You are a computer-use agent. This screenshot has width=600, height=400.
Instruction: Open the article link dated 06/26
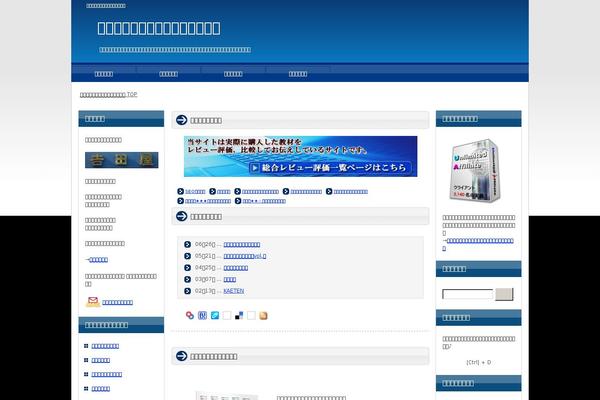click(x=242, y=244)
